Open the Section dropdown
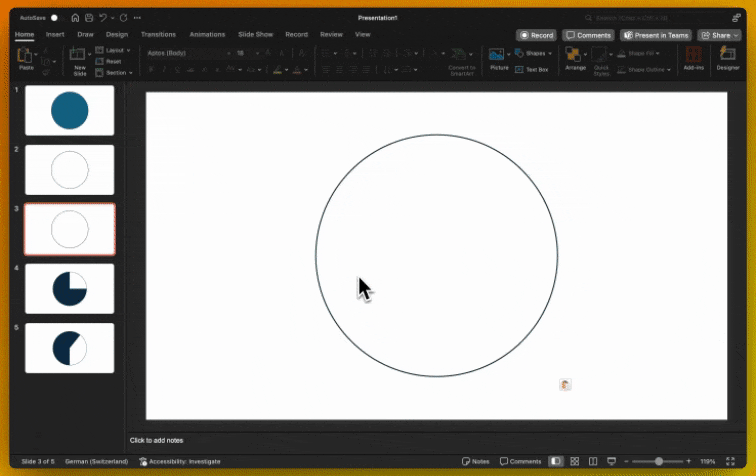Screen dimensions: 756x476 tap(114, 73)
